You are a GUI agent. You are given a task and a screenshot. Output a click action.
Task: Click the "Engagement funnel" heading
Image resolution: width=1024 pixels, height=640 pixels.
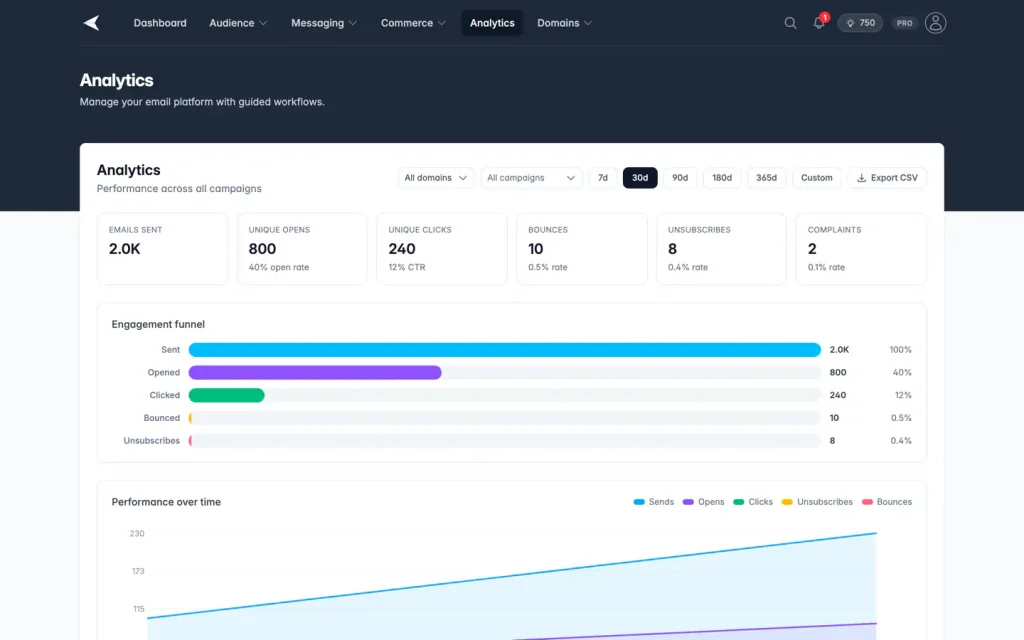click(158, 325)
